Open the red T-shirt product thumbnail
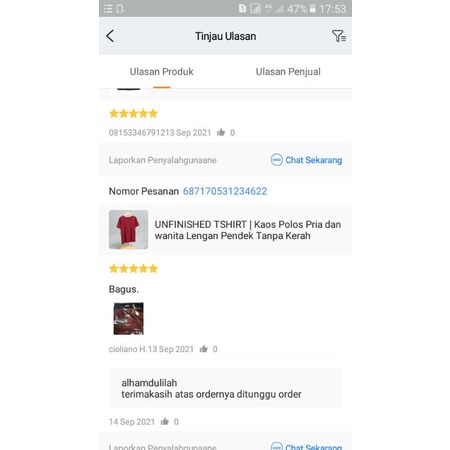This screenshot has width=450, height=450. pos(128,230)
